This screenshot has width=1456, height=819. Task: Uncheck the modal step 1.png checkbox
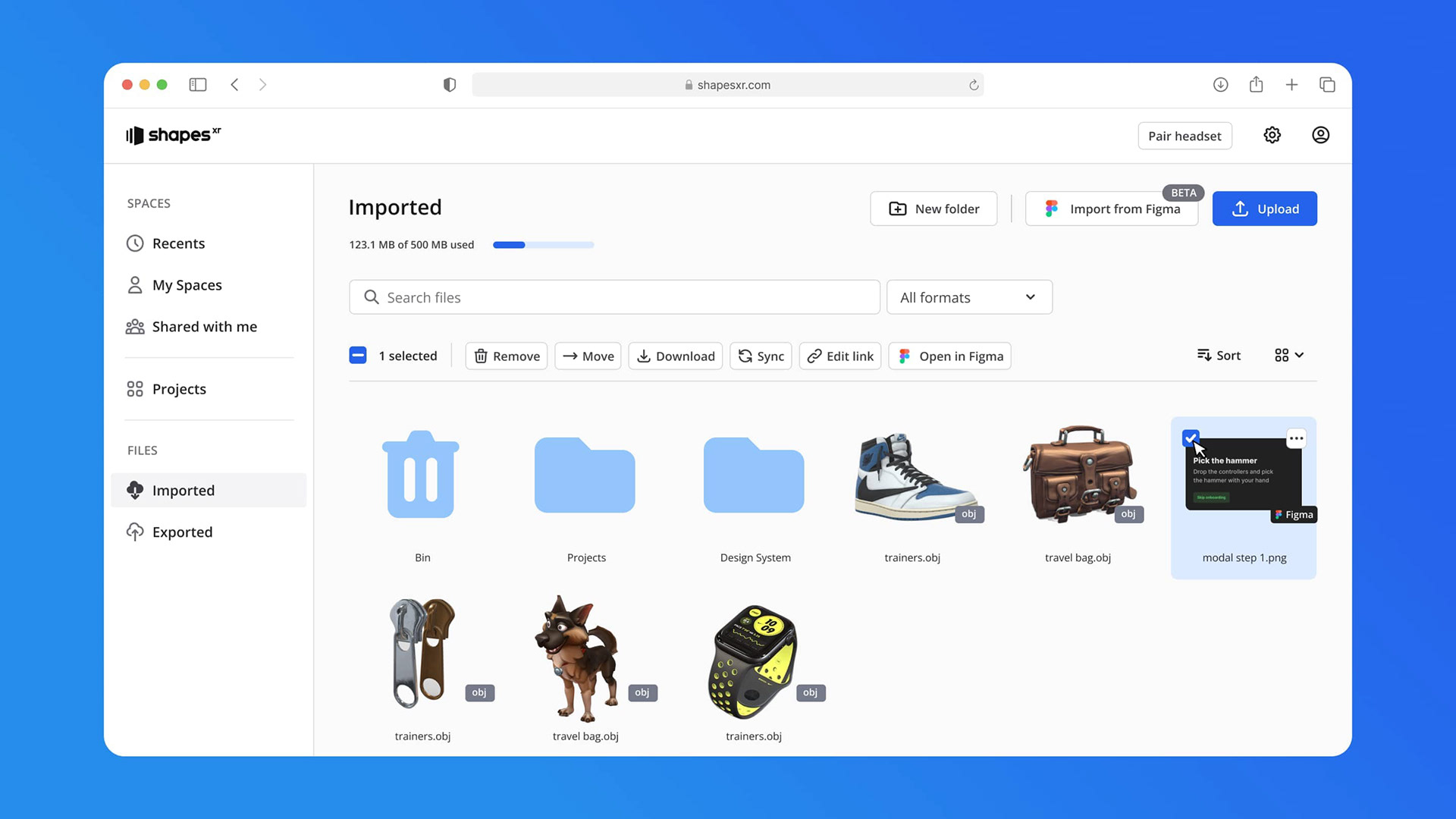1190,438
